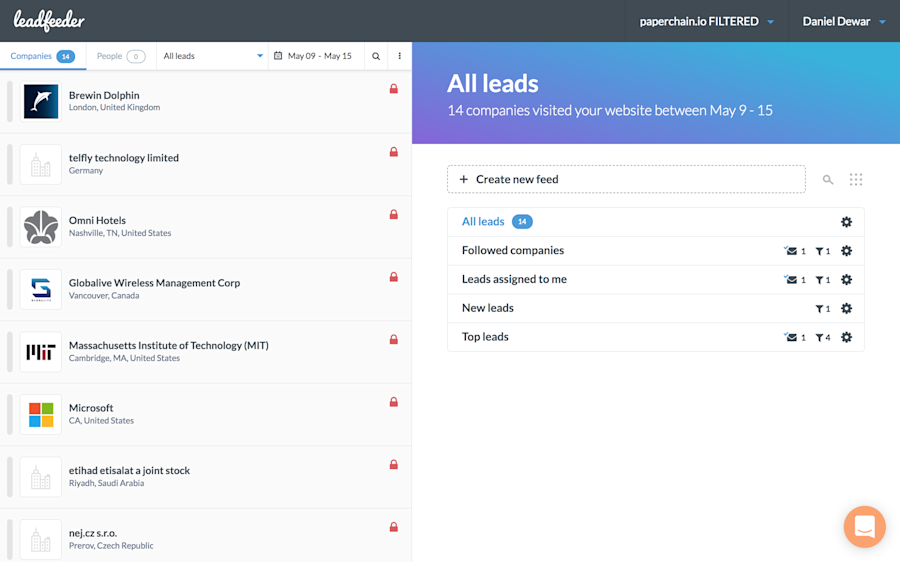900x562 pixels.
Task: Open the search icon in the companies toolbar
Action: coord(376,56)
